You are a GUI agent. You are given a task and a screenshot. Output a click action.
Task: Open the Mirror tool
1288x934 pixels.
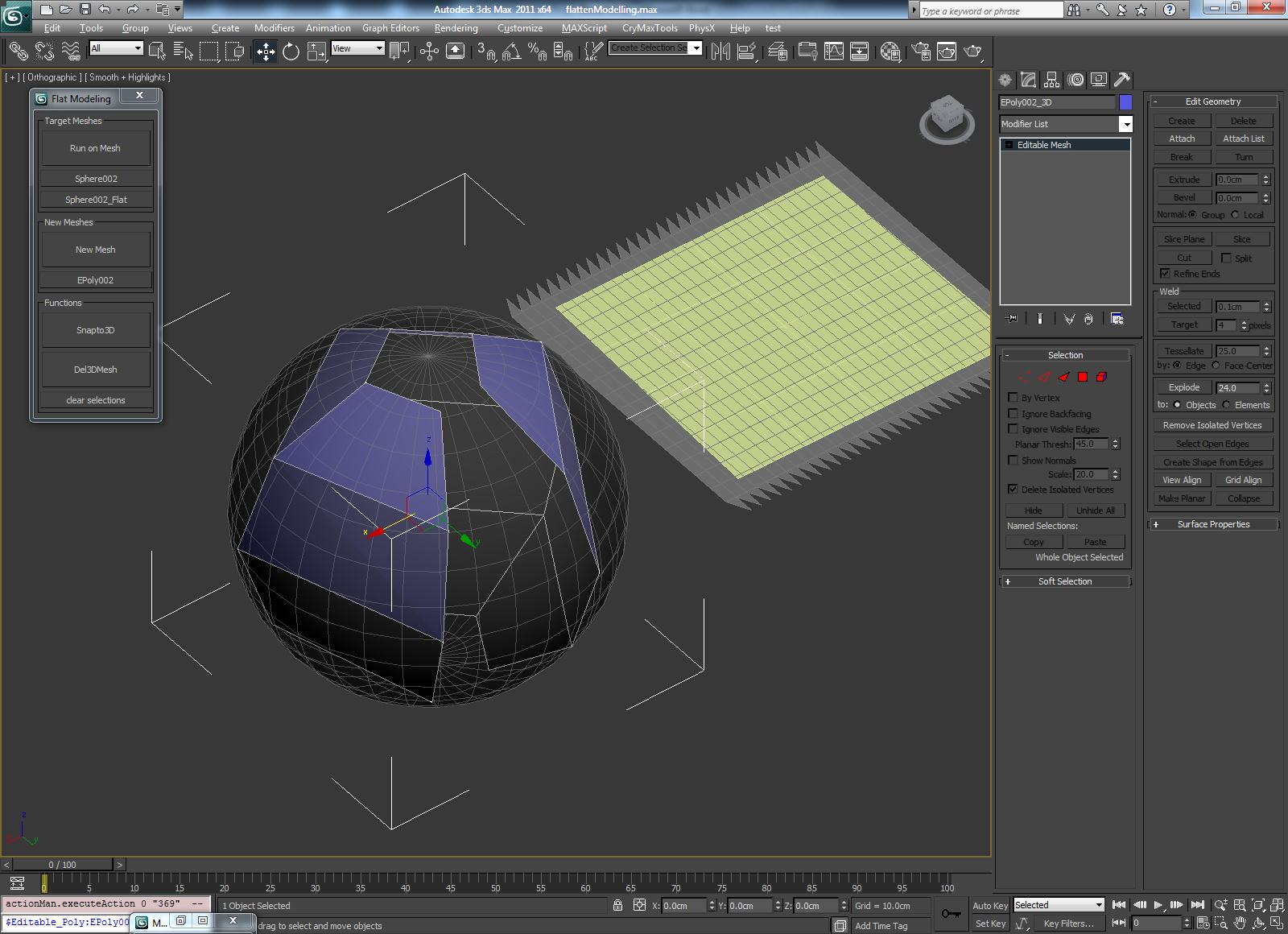coord(720,52)
